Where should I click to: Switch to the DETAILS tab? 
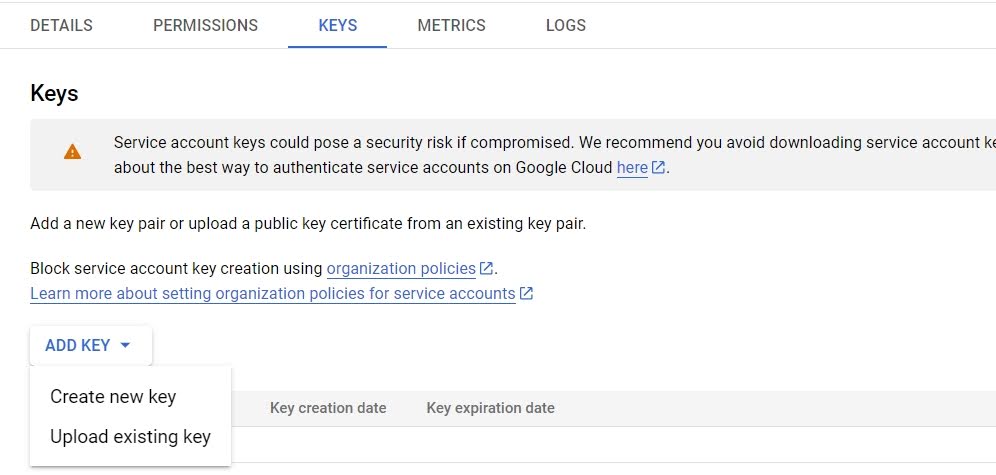62,25
